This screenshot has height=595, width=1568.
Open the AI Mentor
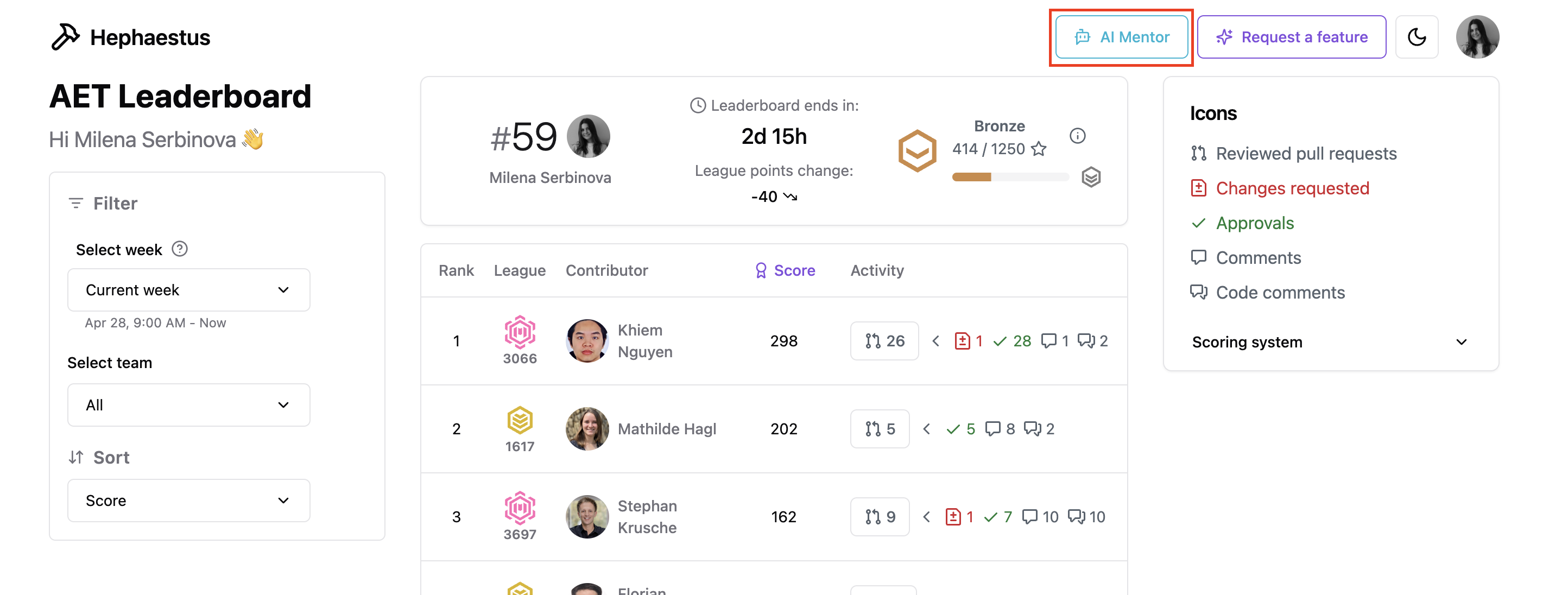pos(1121,36)
